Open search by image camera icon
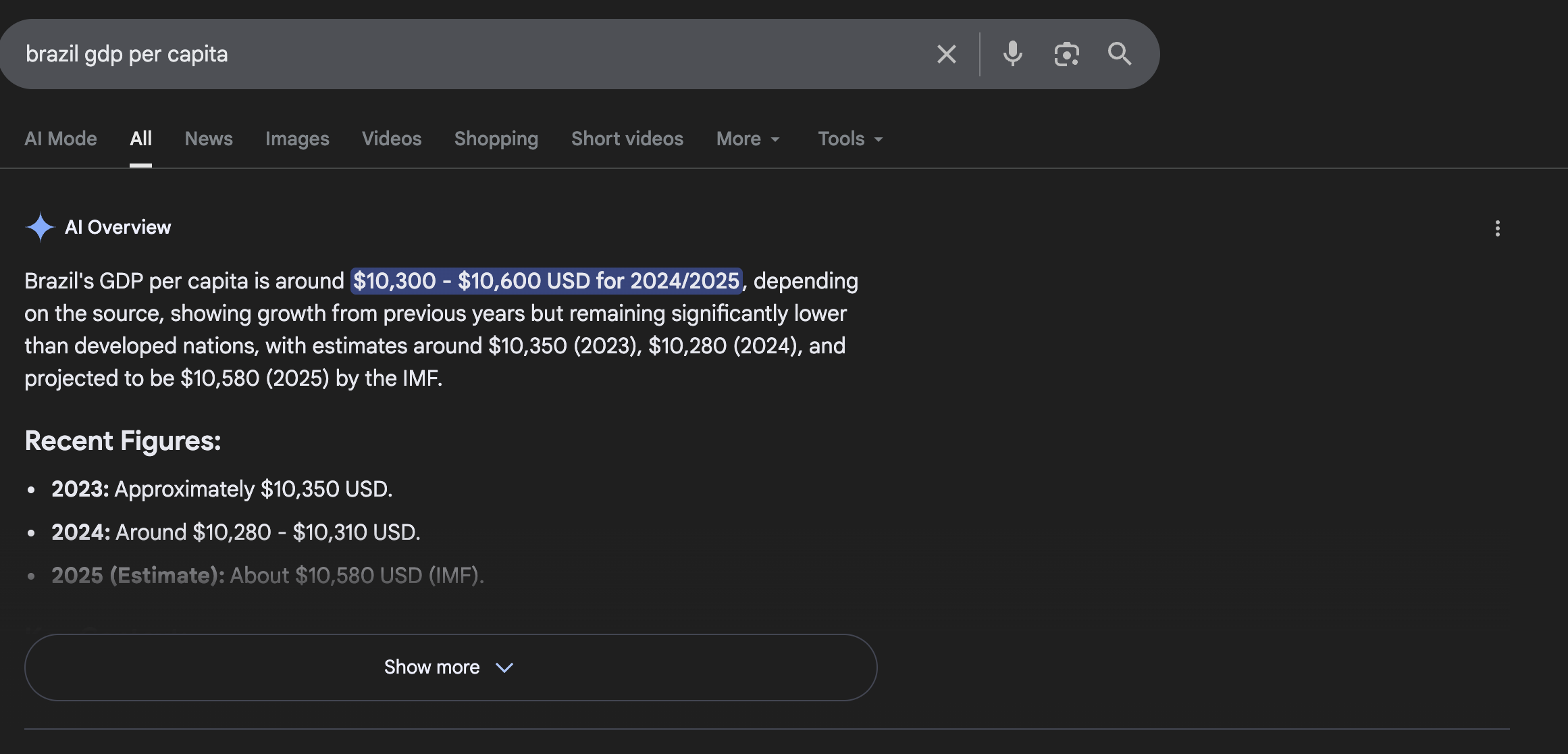Screen dimensions: 1568x754 click(1066, 54)
